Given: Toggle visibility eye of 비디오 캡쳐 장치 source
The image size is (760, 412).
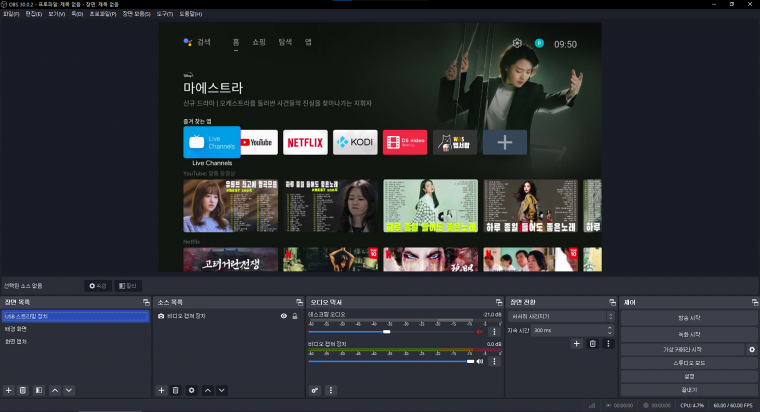Looking at the screenshot, I should [x=284, y=316].
